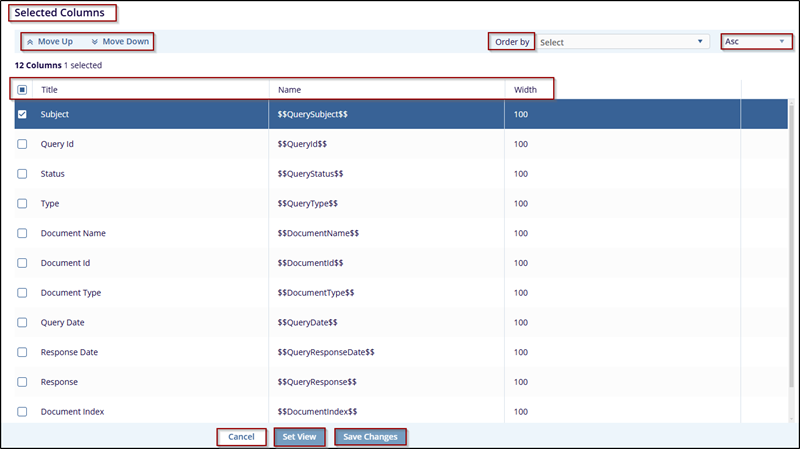Click the Name column header
Viewport: 800px width, 449px height.
289,90
